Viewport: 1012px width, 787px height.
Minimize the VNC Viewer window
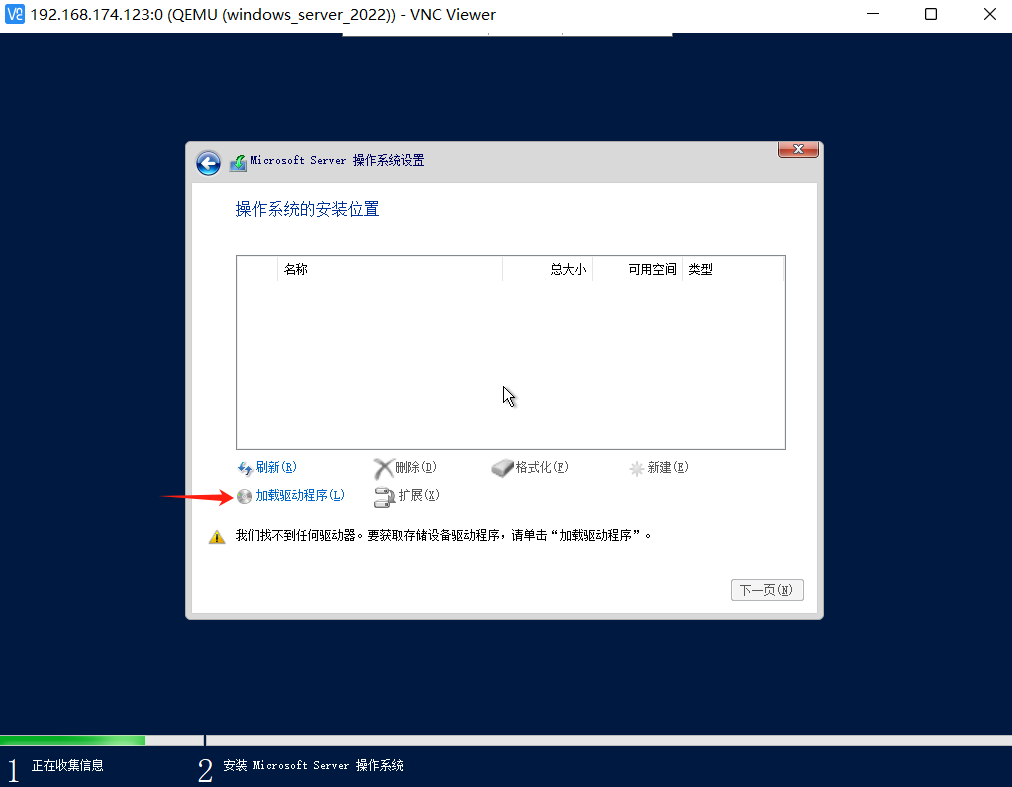pyautogui.click(x=873, y=14)
